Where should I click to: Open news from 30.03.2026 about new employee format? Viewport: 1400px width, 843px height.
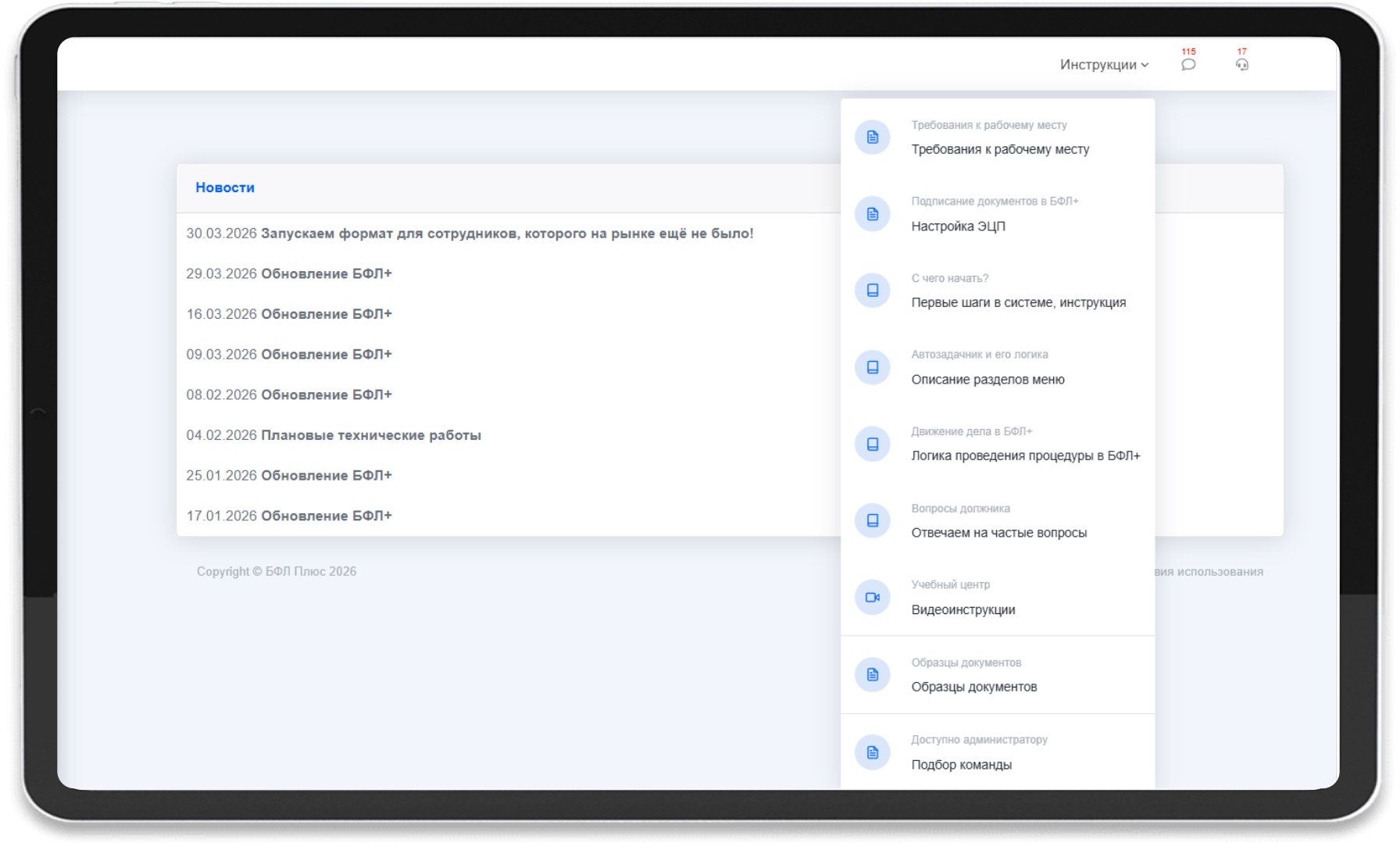pyautogui.click(x=470, y=234)
